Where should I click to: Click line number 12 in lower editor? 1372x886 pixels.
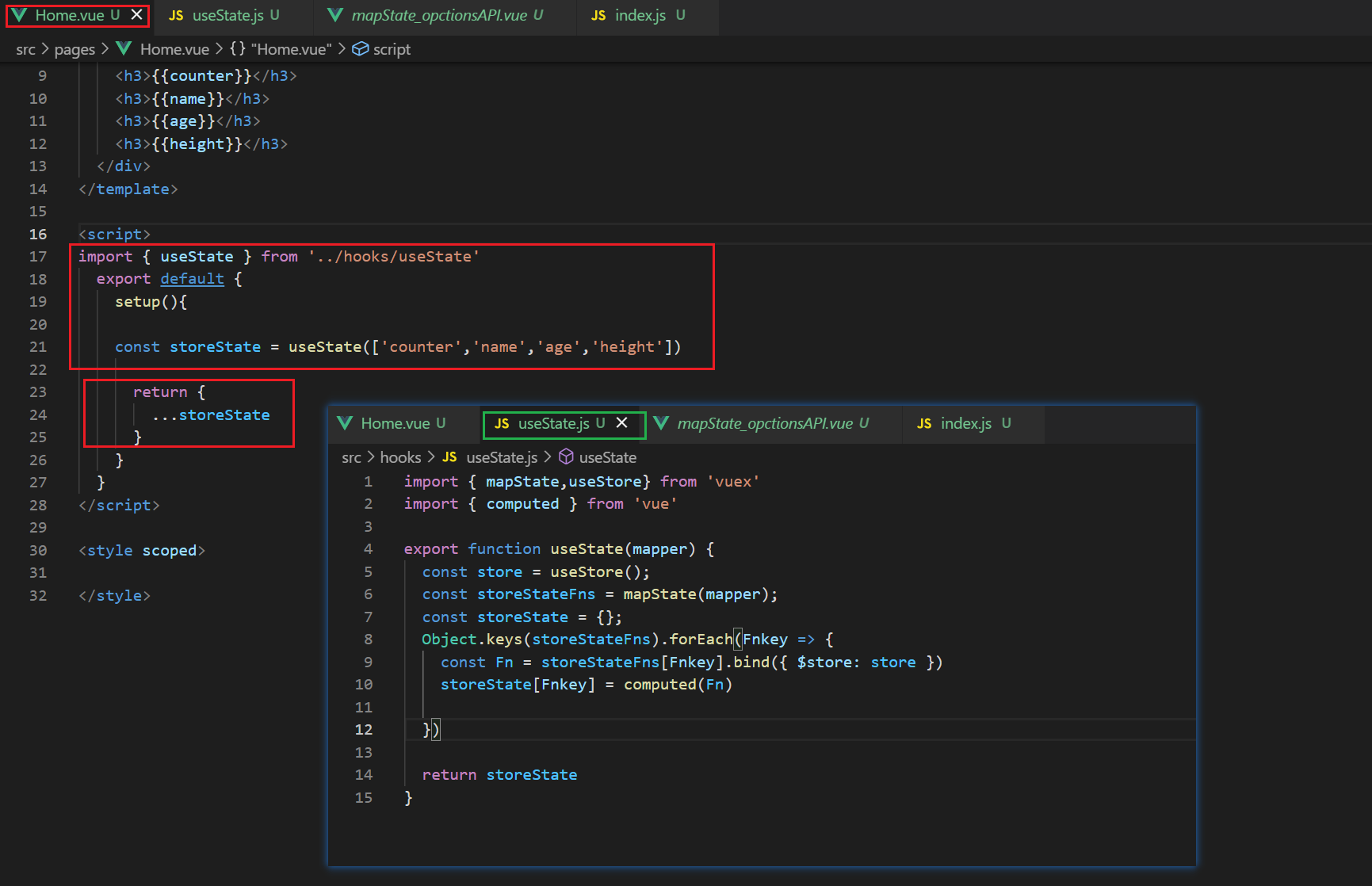point(363,730)
